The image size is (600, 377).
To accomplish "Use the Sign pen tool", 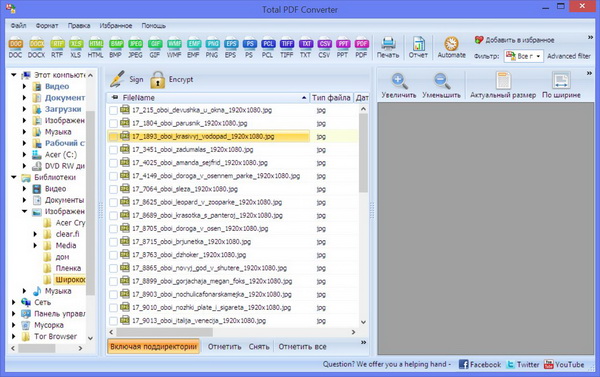I will click(126, 79).
